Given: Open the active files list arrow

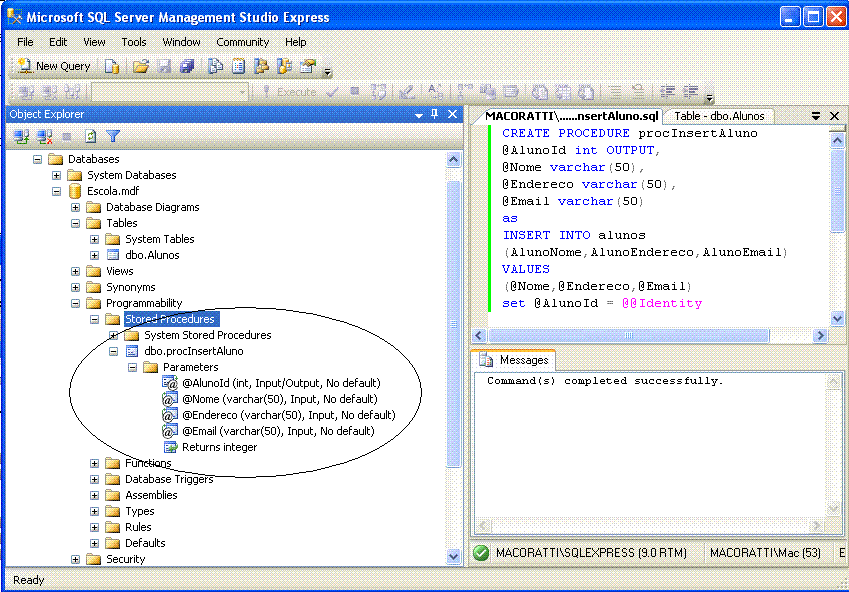Looking at the screenshot, I should 815,116.
